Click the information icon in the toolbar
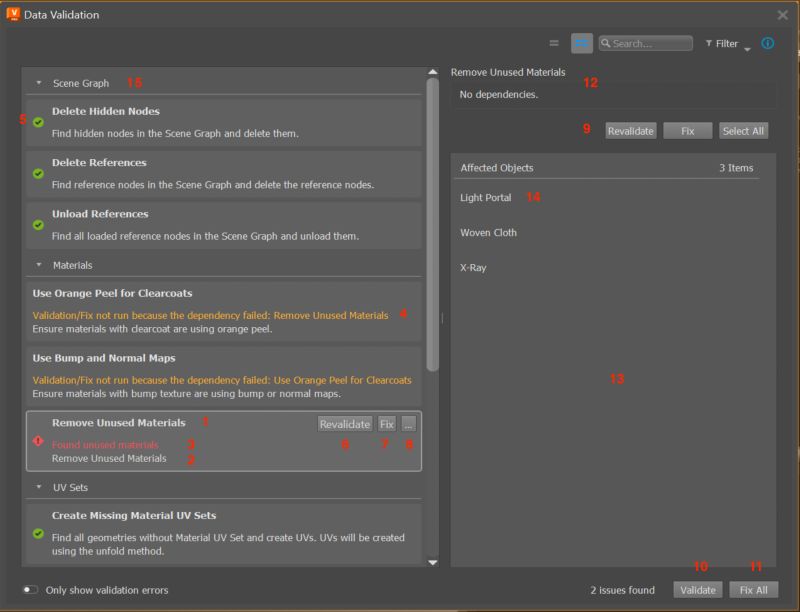 766,43
